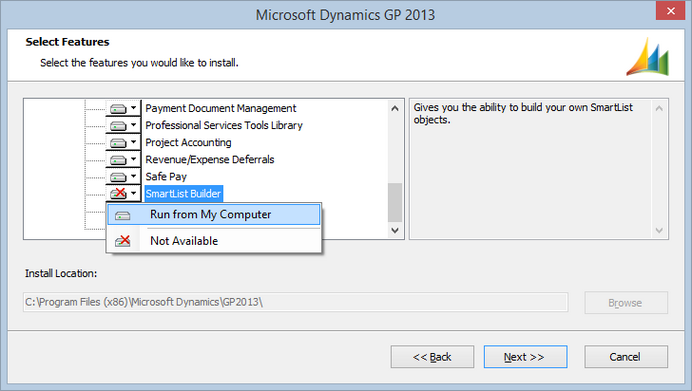
Task: Click the SmartList Builder red X icon
Action: click(x=118, y=193)
